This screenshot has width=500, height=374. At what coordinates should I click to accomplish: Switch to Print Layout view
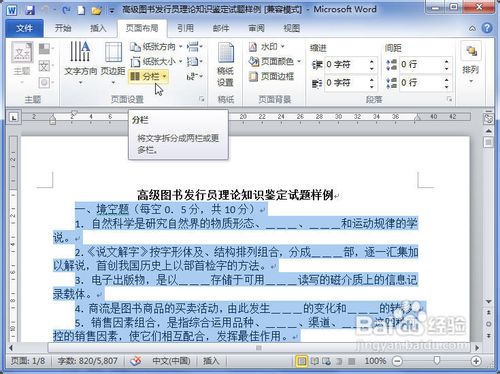[x=301, y=361]
